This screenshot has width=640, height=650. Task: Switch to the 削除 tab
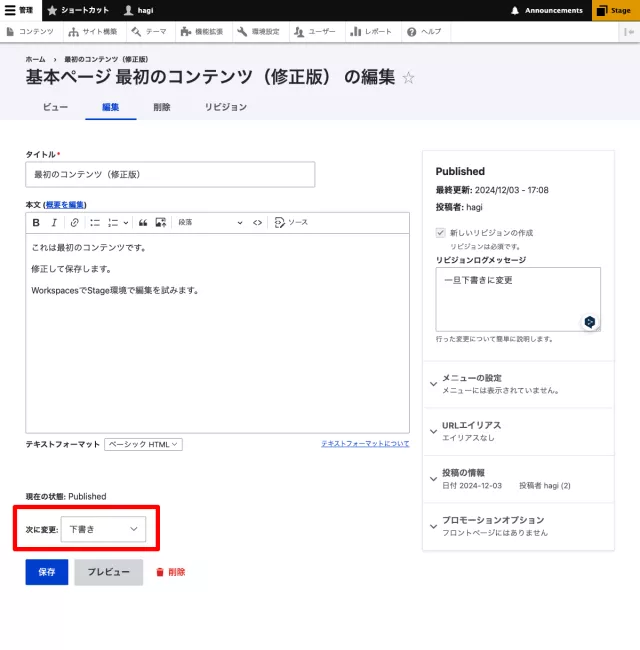(x=162, y=107)
